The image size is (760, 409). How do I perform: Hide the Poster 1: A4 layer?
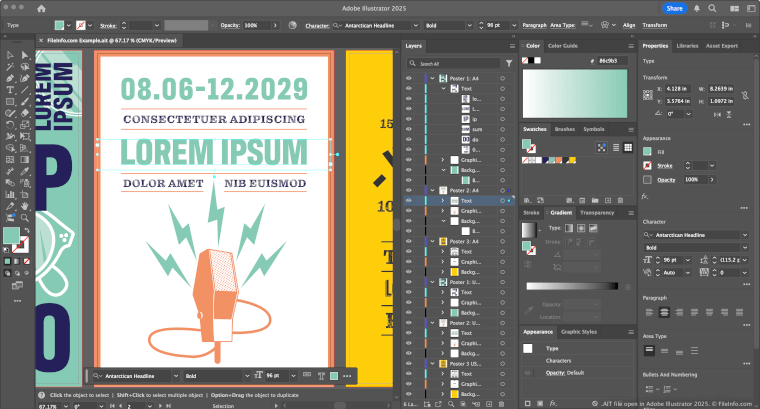point(408,76)
